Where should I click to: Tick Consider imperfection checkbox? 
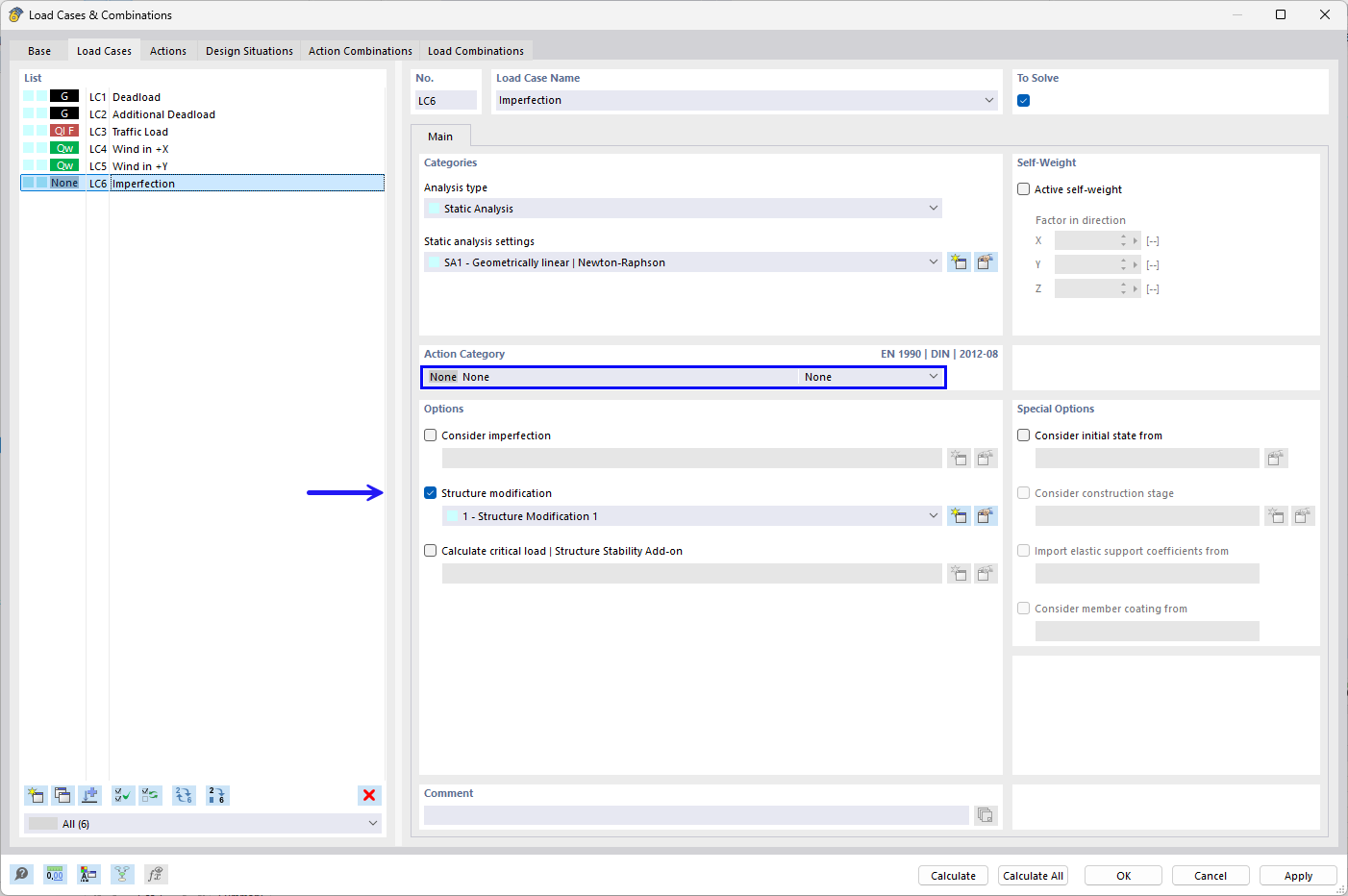click(x=431, y=436)
